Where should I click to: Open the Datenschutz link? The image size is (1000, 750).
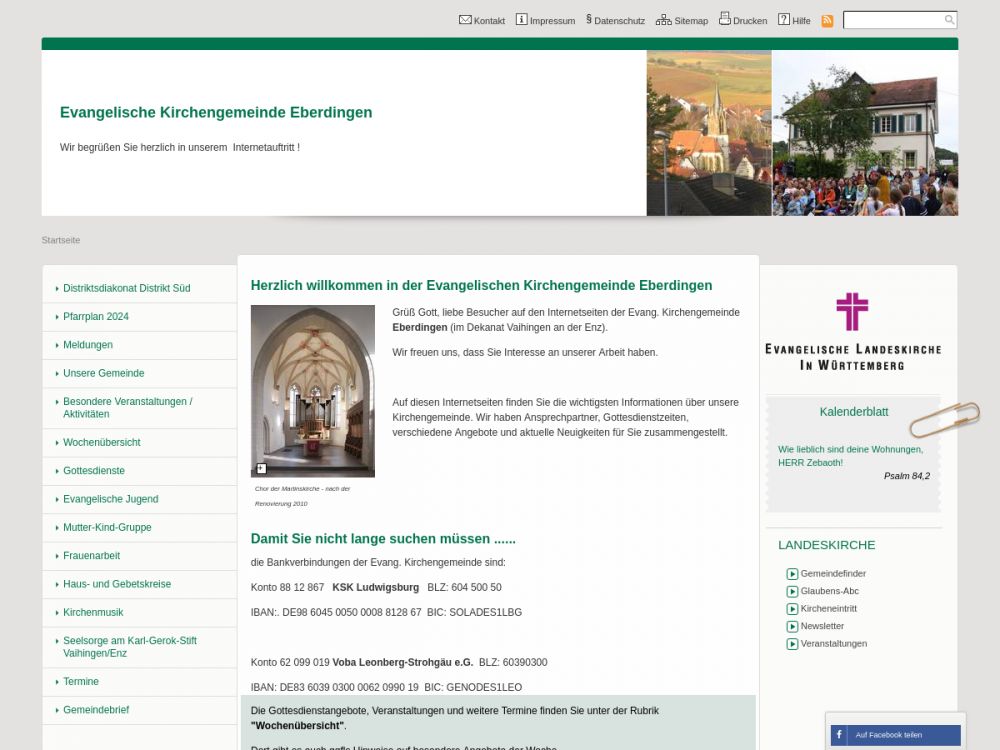618,21
